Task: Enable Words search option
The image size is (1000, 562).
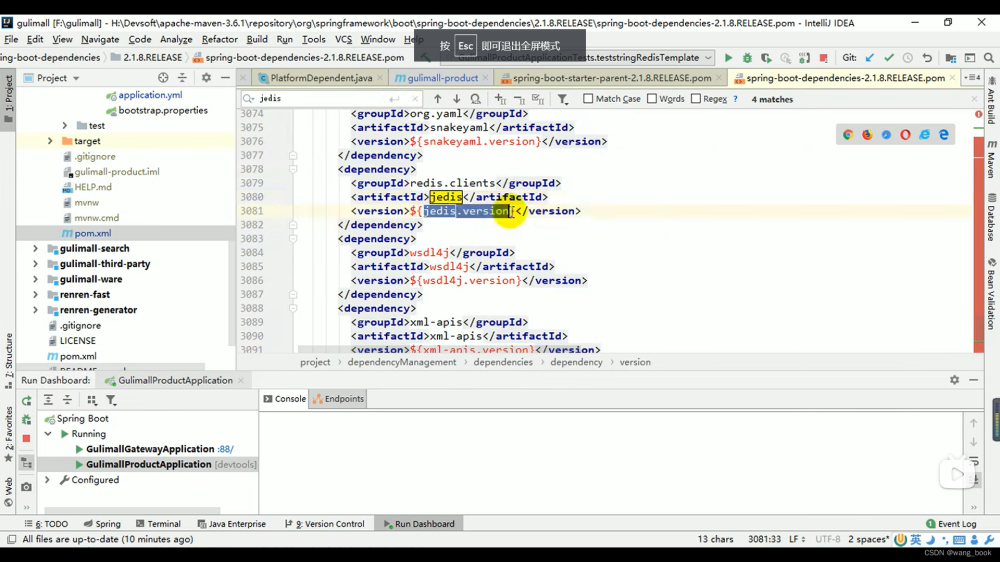Action: 652,99
